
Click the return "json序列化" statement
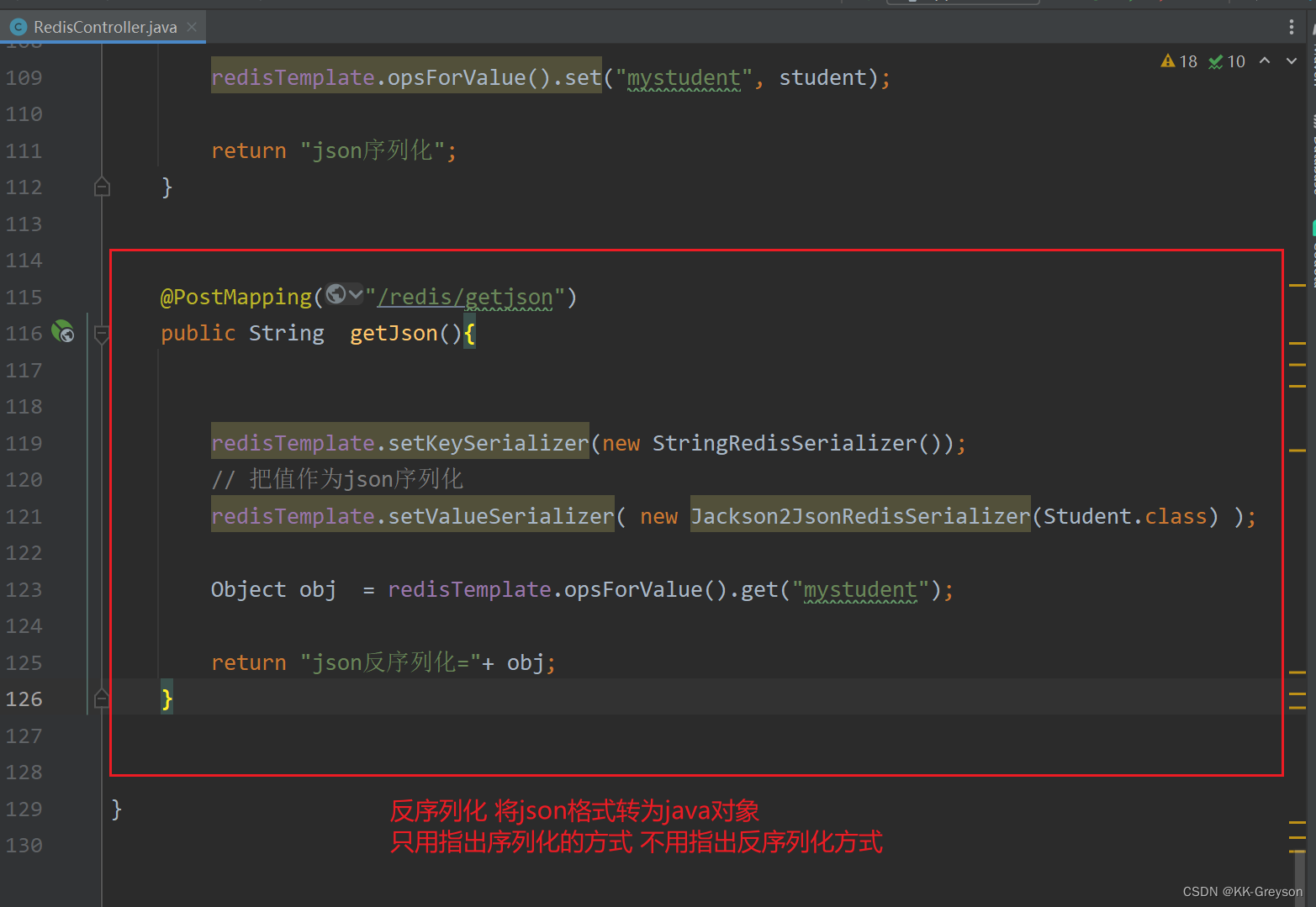pos(334,150)
